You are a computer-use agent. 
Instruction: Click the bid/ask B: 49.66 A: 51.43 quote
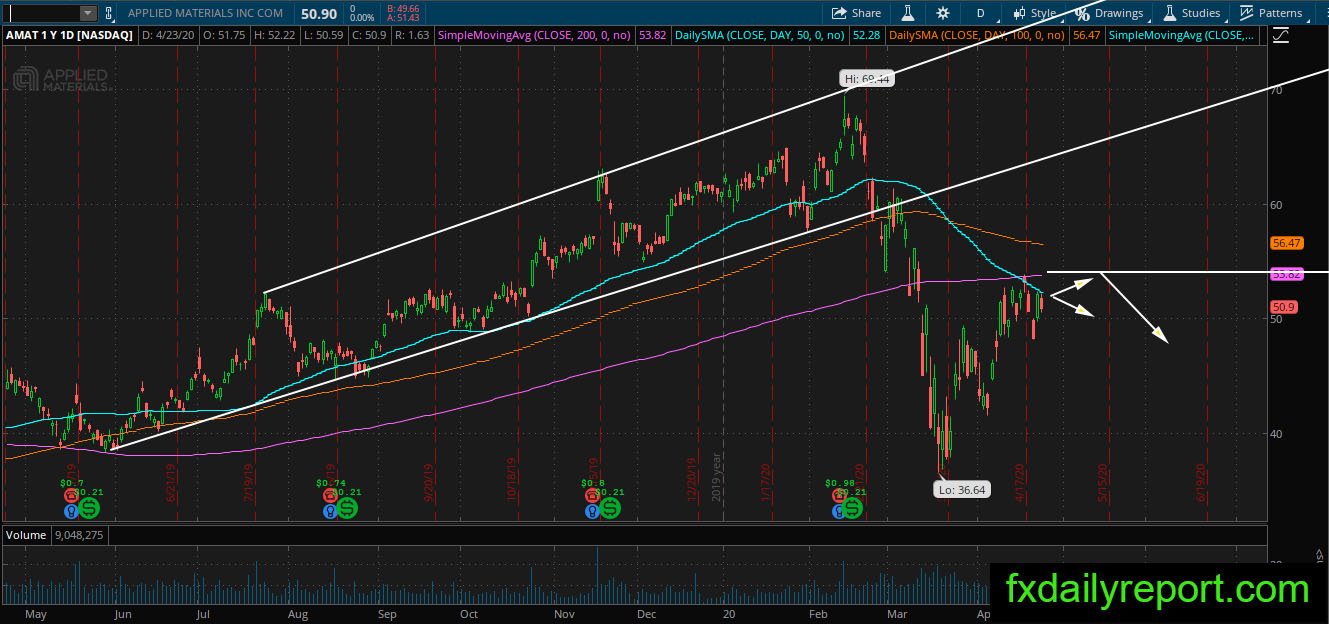point(402,13)
